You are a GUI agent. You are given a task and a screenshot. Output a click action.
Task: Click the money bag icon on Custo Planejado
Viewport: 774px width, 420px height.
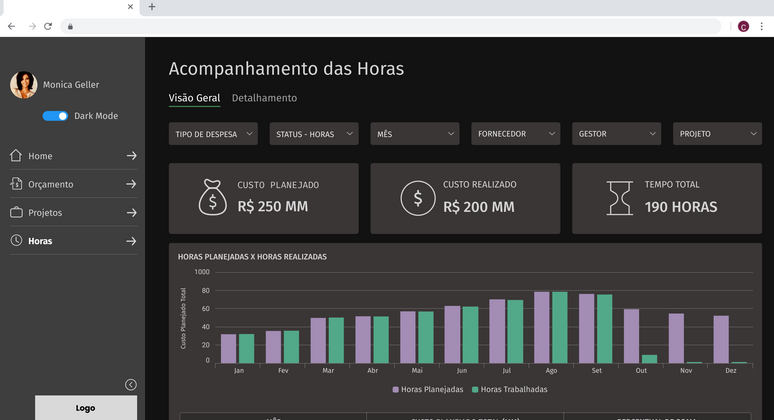click(x=213, y=197)
